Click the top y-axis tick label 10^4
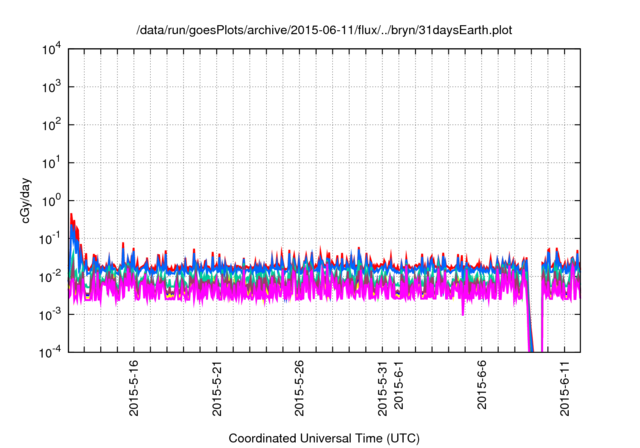 click(50, 49)
